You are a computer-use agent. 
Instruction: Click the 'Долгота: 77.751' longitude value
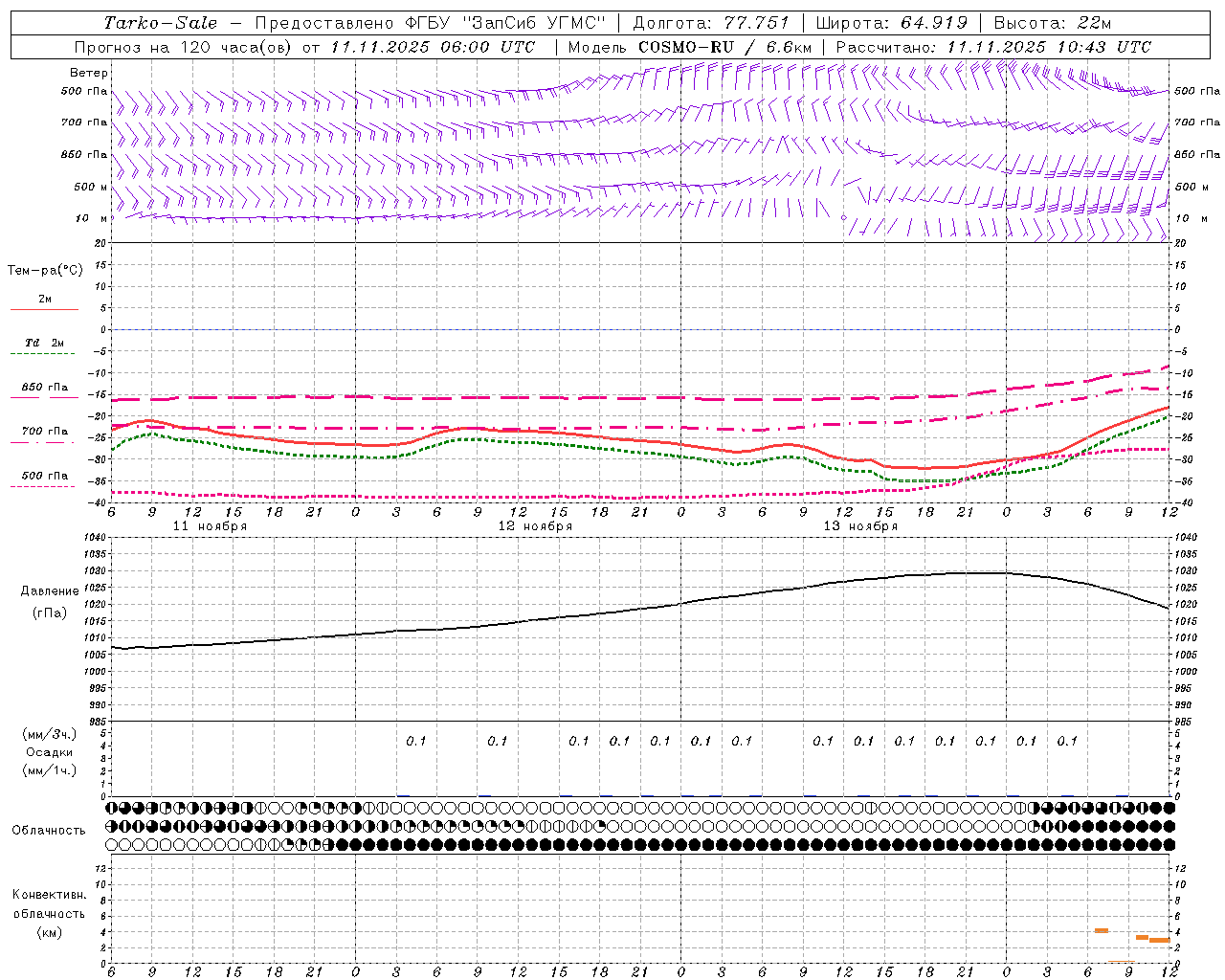point(711,23)
